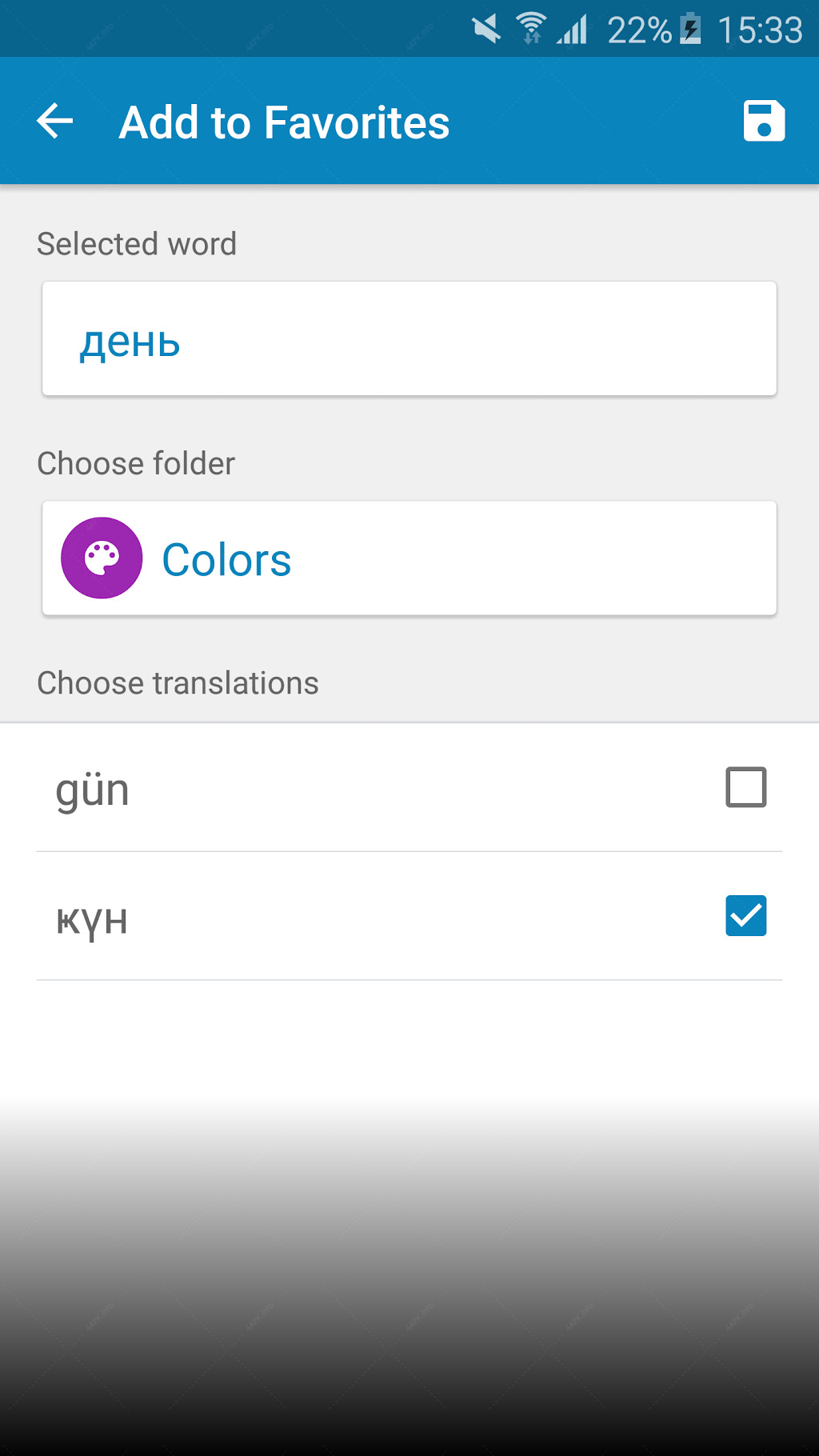Select the gün translation row
The image size is (819, 1456).
click(409, 788)
